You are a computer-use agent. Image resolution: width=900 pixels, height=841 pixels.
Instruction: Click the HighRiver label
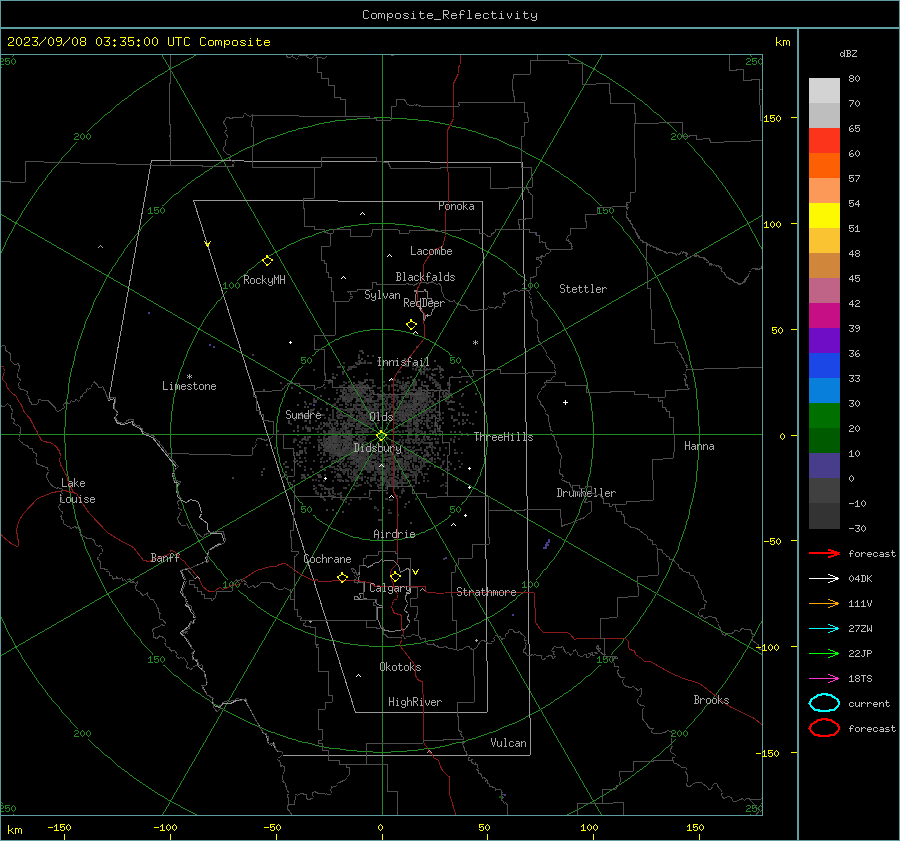coord(415,702)
